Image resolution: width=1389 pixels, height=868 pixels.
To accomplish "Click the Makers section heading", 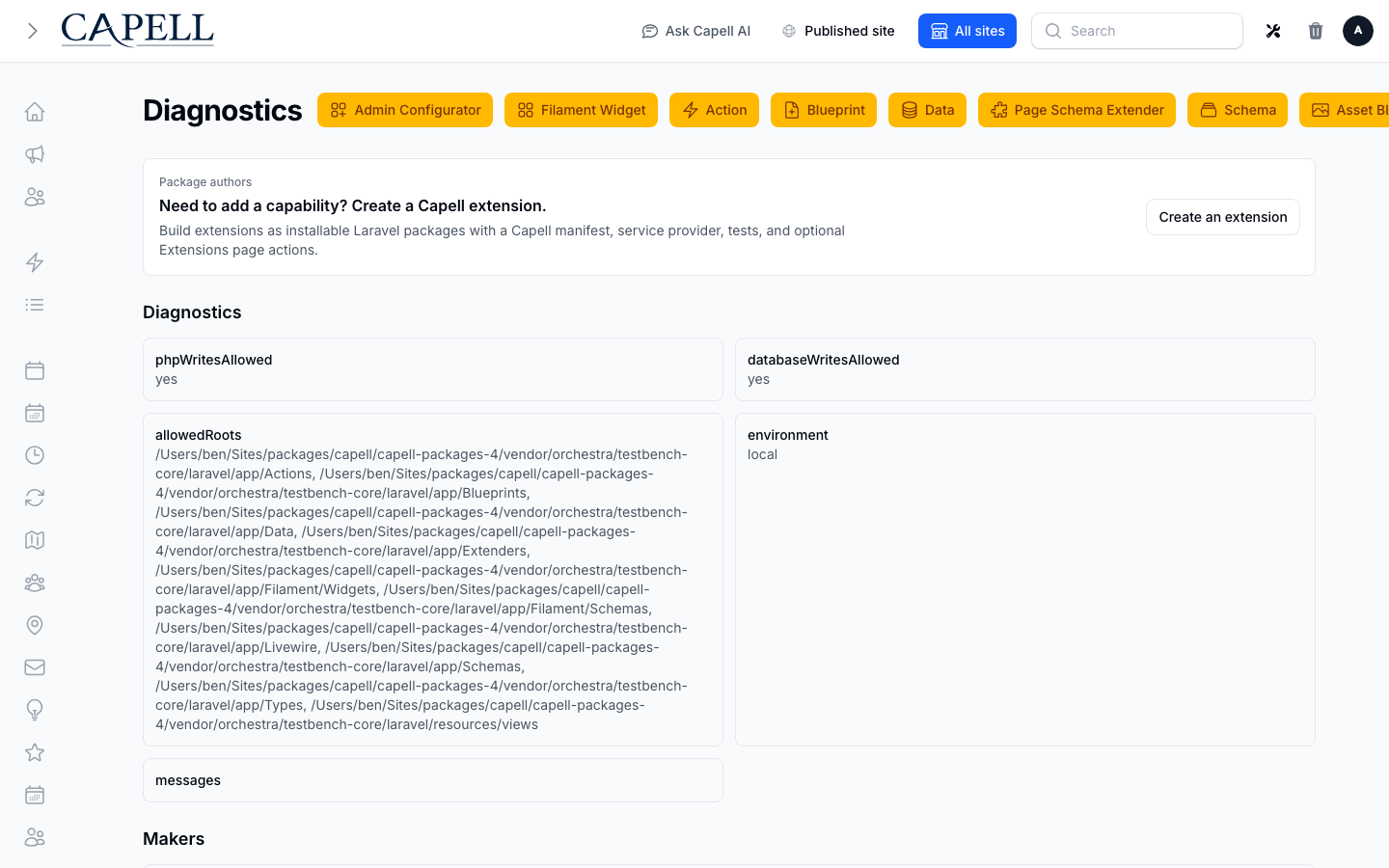I will coord(174,839).
